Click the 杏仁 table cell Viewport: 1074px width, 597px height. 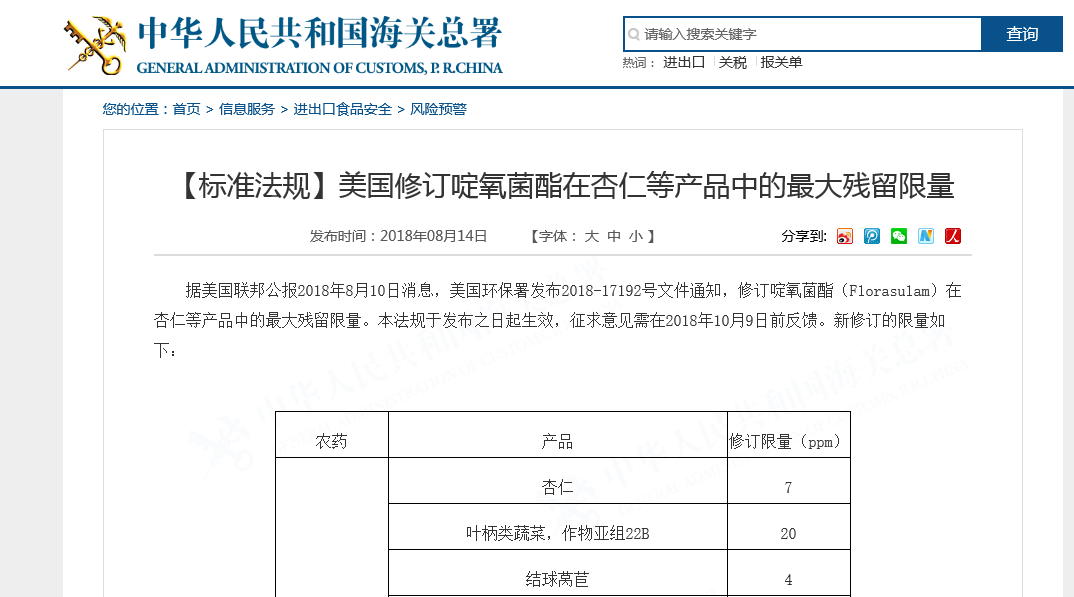(558, 487)
